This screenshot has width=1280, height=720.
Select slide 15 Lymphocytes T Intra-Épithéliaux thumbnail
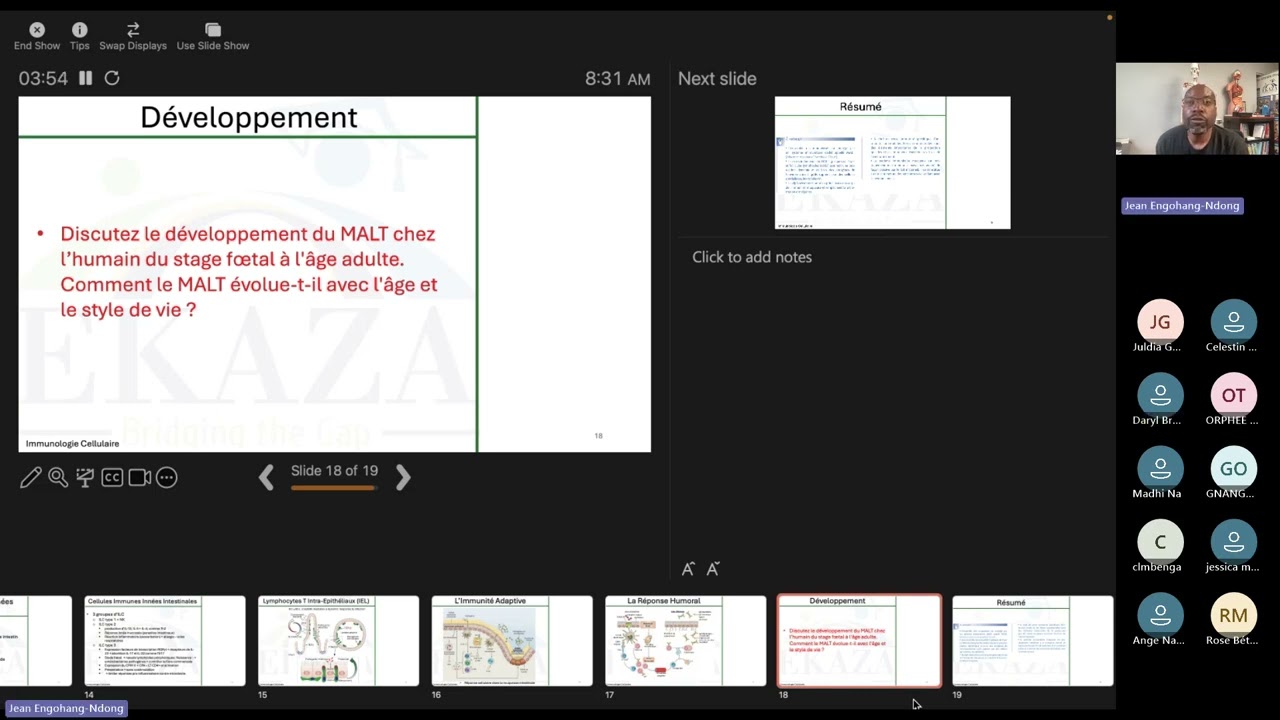(338, 641)
